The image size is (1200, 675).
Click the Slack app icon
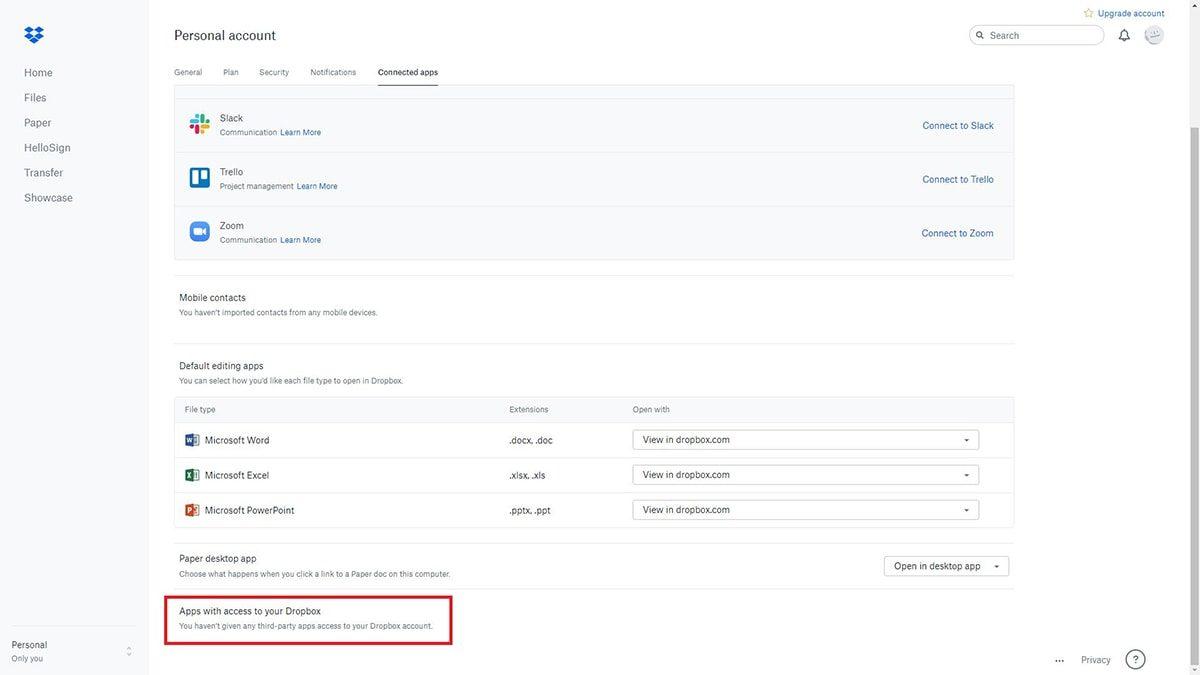[x=200, y=124]
